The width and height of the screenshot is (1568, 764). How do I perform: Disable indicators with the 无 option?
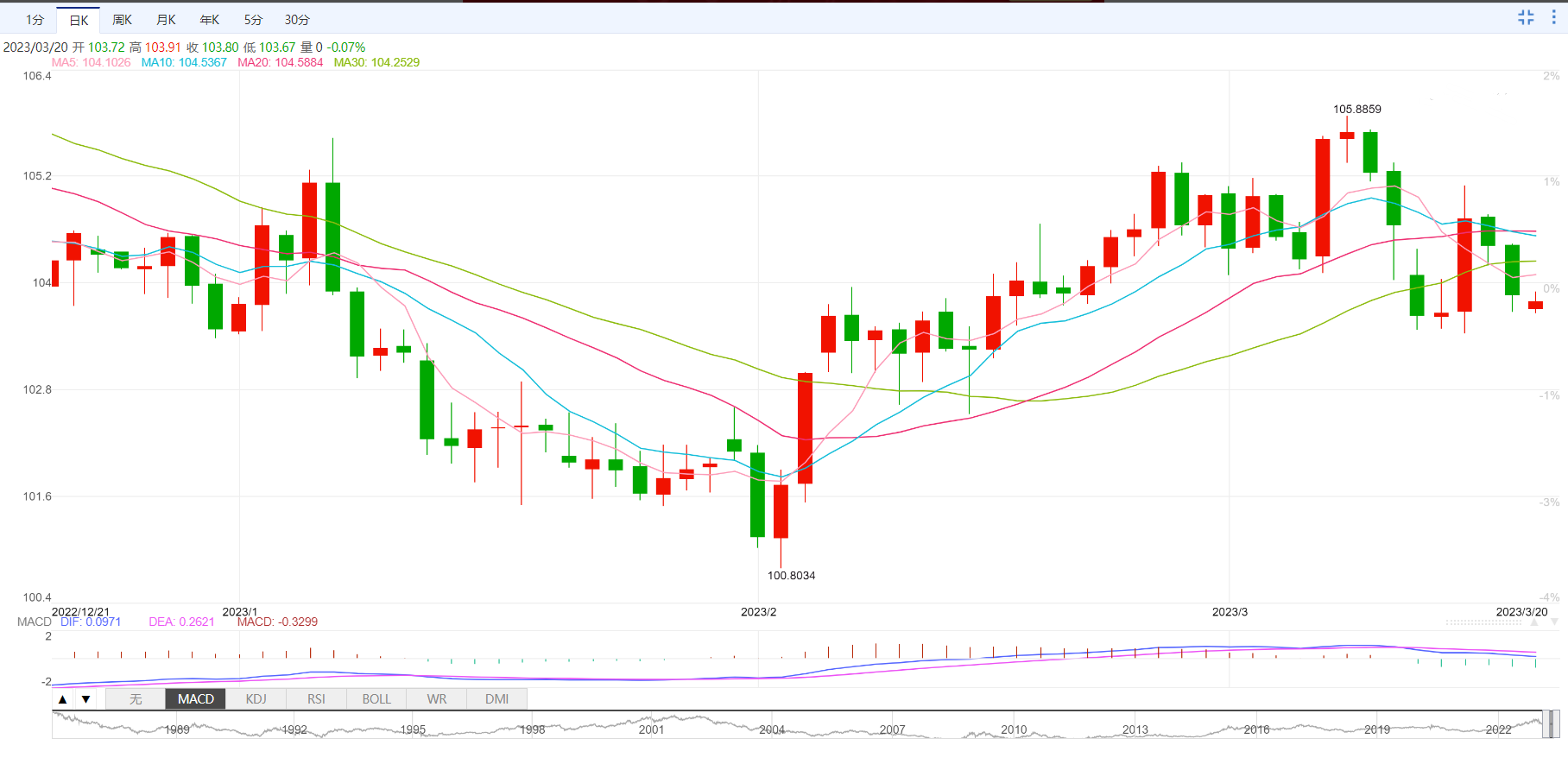136,699
